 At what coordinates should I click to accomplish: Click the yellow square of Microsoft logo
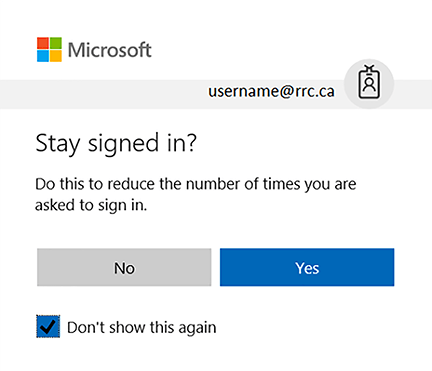[x=56, y=56]
